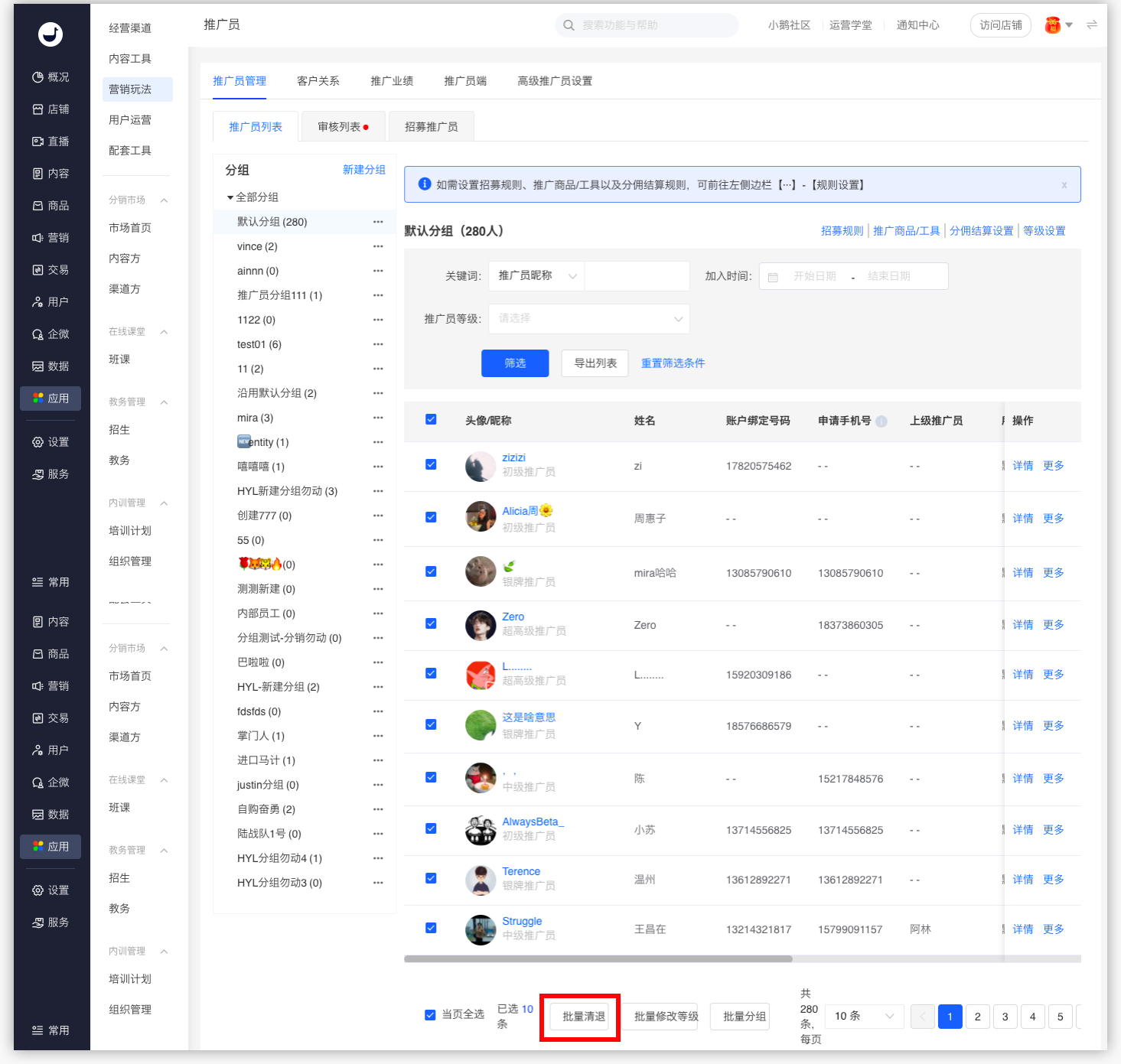Click the 批量清退 button
Image resolution: width=1121 pixels, height=1064 pixels.
tap(584, 1017)
